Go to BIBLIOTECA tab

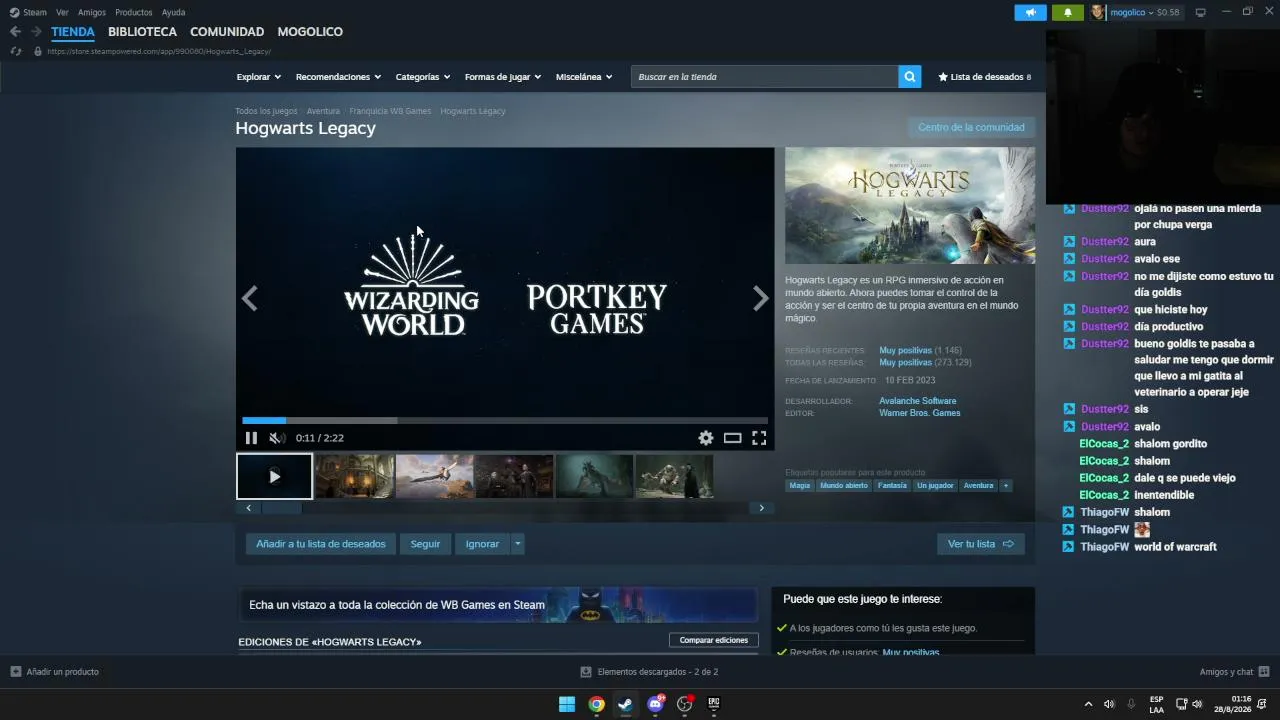pos(142,32)
